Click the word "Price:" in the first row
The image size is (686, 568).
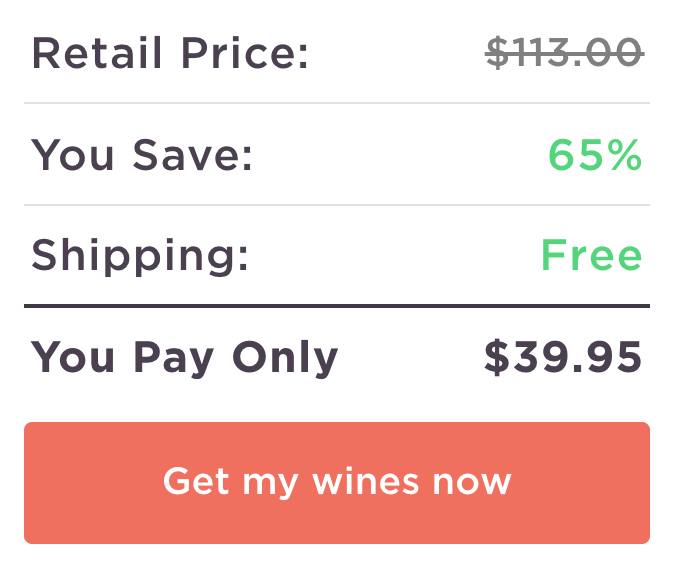[244, 53]
